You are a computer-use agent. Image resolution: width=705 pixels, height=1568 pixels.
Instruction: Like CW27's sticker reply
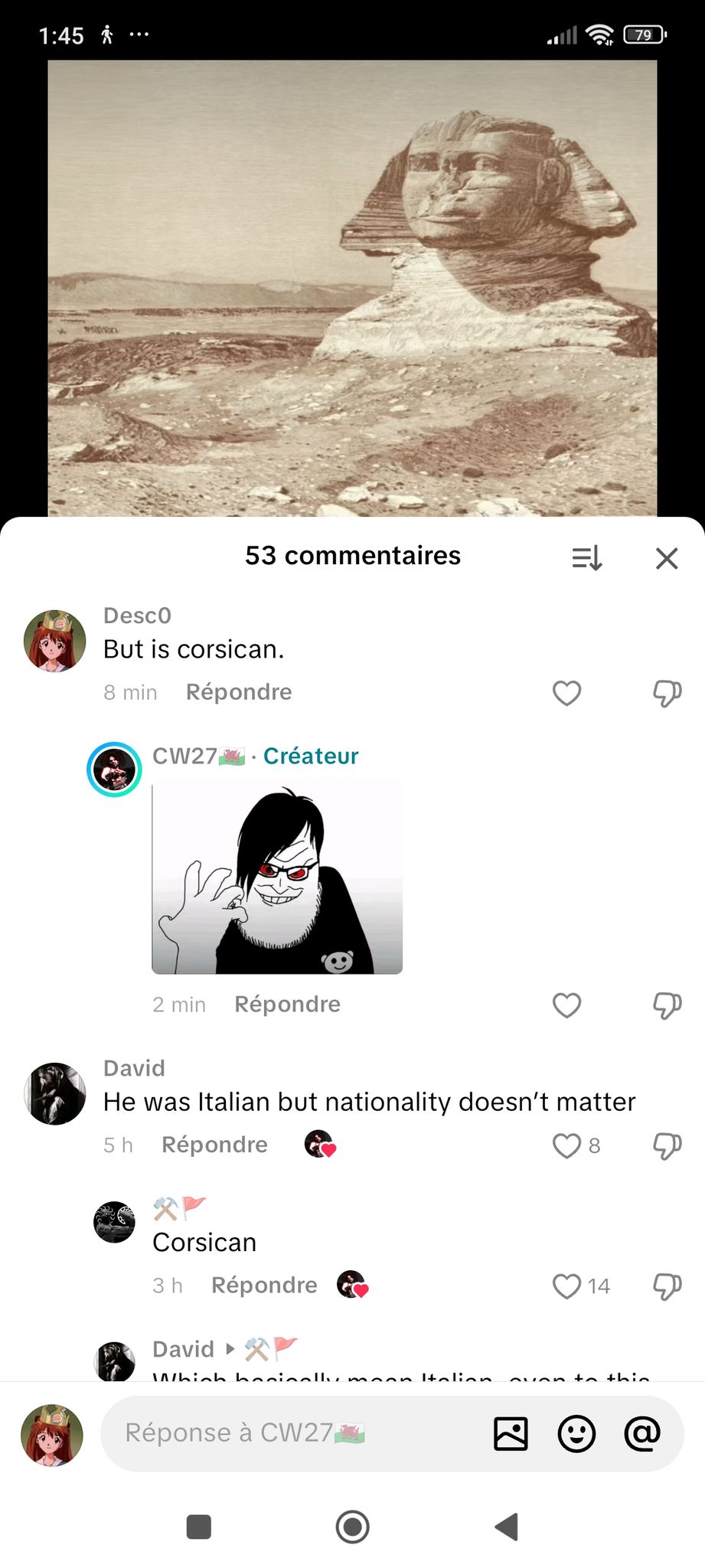(x=566, y=1005)
